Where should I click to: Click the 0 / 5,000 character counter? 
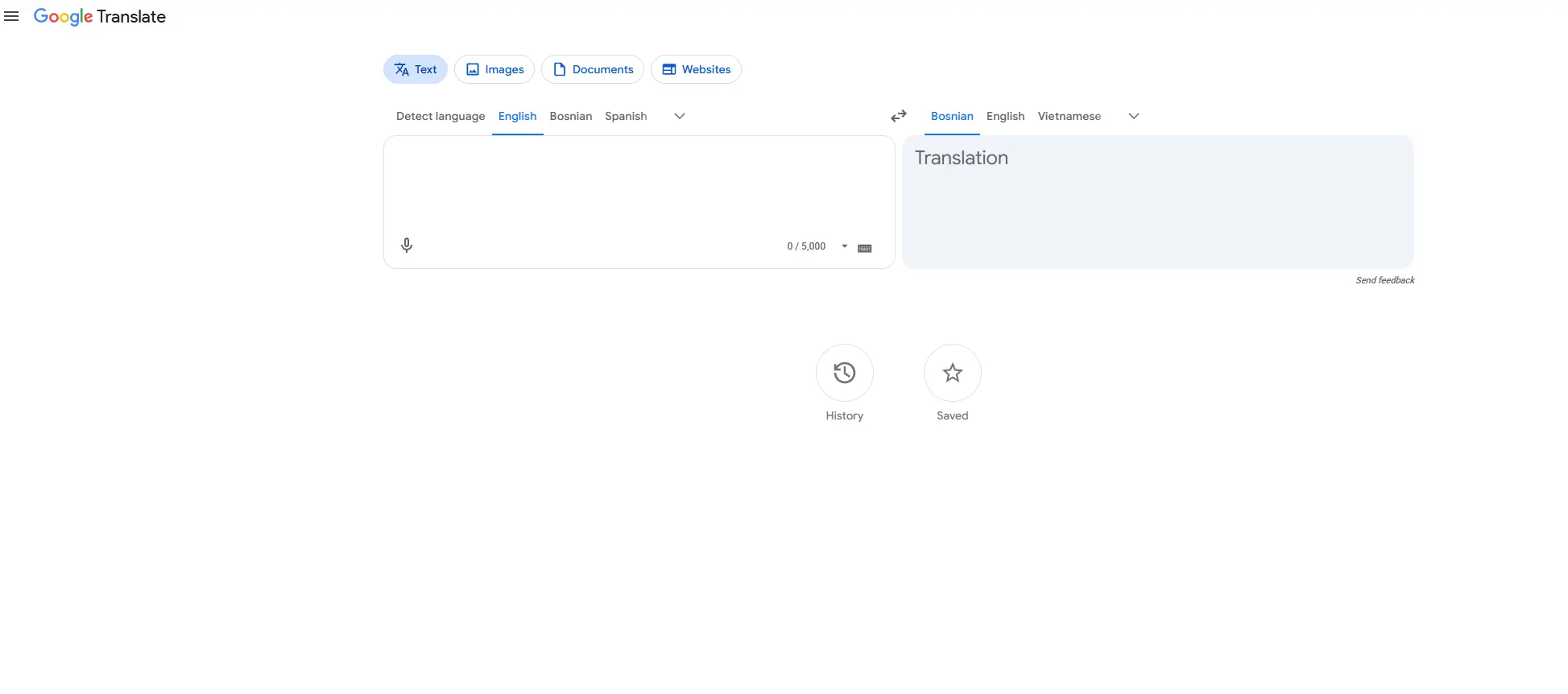click(806, 246)
